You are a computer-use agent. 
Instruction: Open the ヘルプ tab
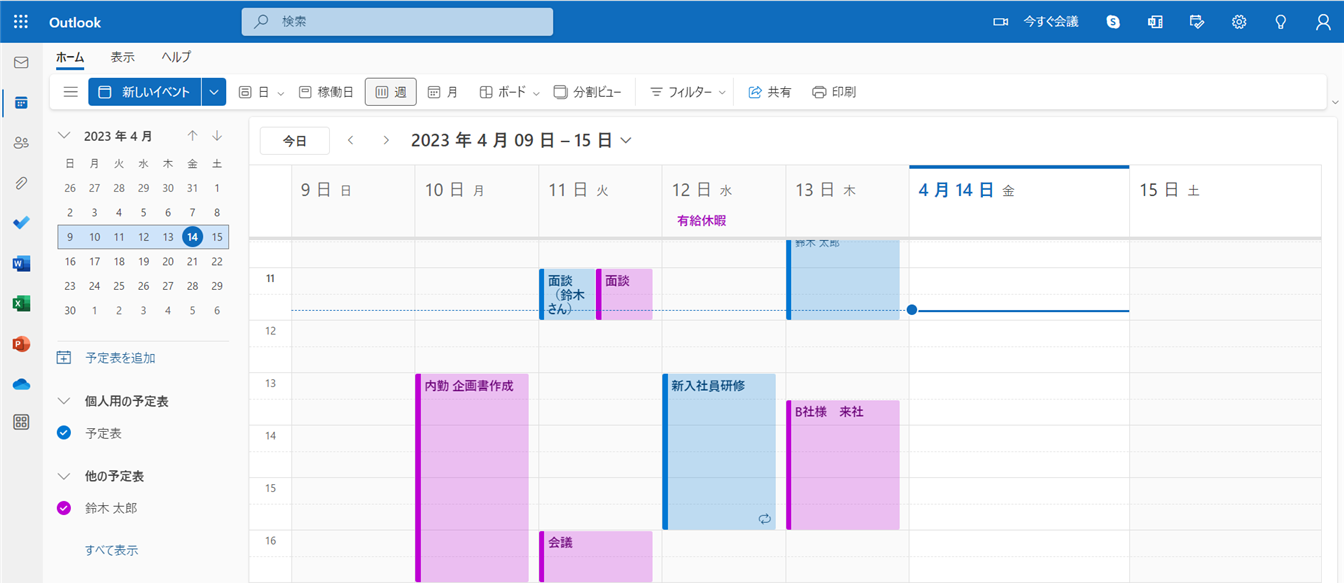[176, 57]
